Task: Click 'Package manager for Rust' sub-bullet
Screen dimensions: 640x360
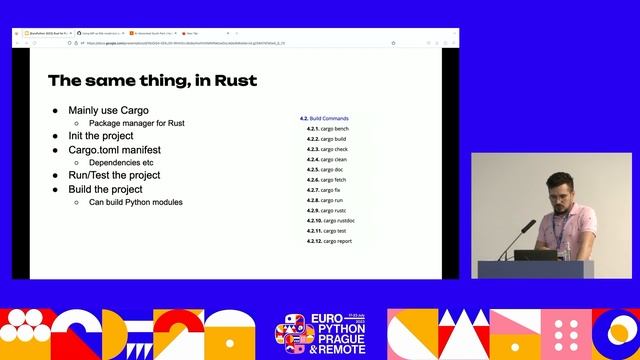Action: [137, 123]
